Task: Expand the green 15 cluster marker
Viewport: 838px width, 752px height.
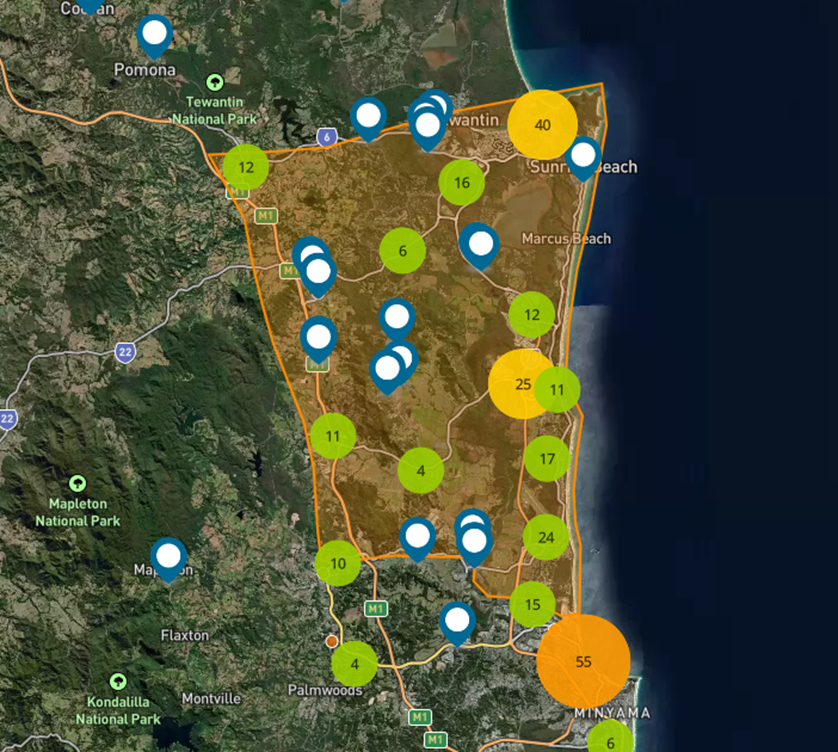Action: (532, 604)
